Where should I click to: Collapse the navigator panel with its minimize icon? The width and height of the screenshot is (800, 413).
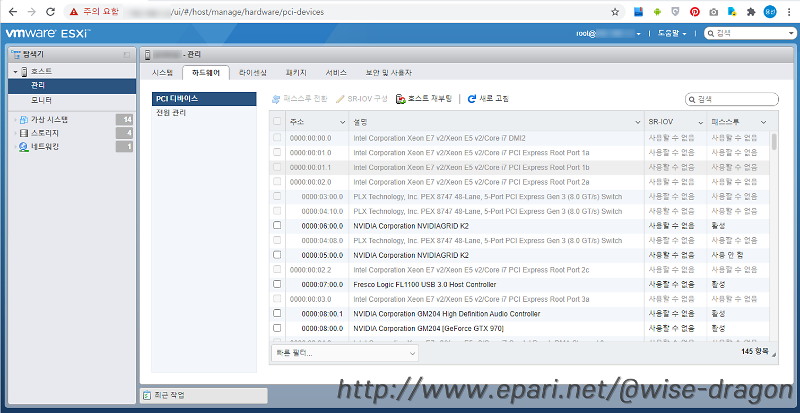[x=127, y=55]
